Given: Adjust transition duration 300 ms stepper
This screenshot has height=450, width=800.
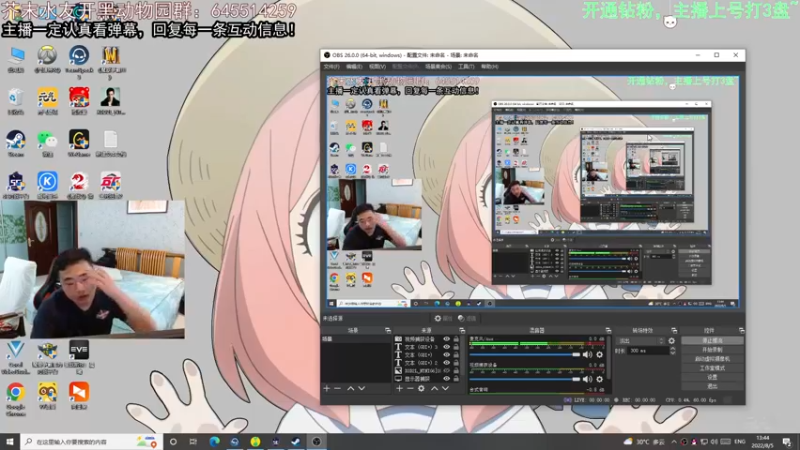Looking at the screenshot, I should coord(672,351).
